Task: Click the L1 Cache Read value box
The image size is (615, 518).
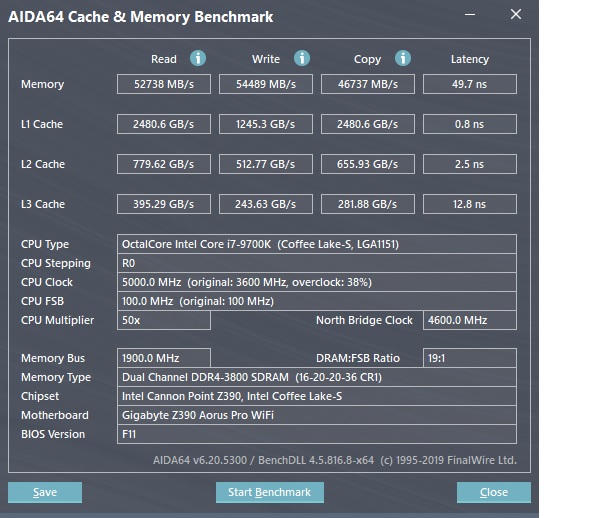Action: 164,125
